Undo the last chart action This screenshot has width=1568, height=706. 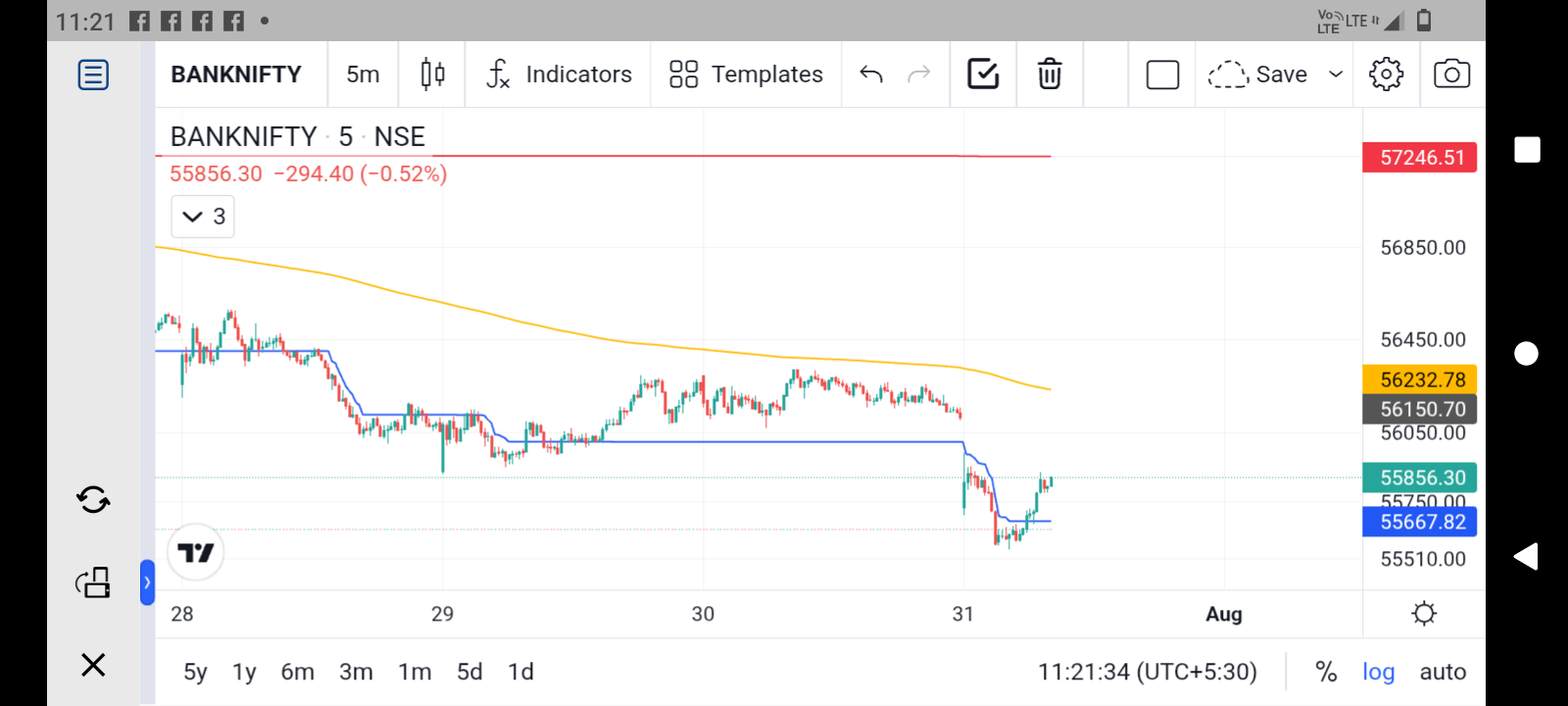click(871, 75)
